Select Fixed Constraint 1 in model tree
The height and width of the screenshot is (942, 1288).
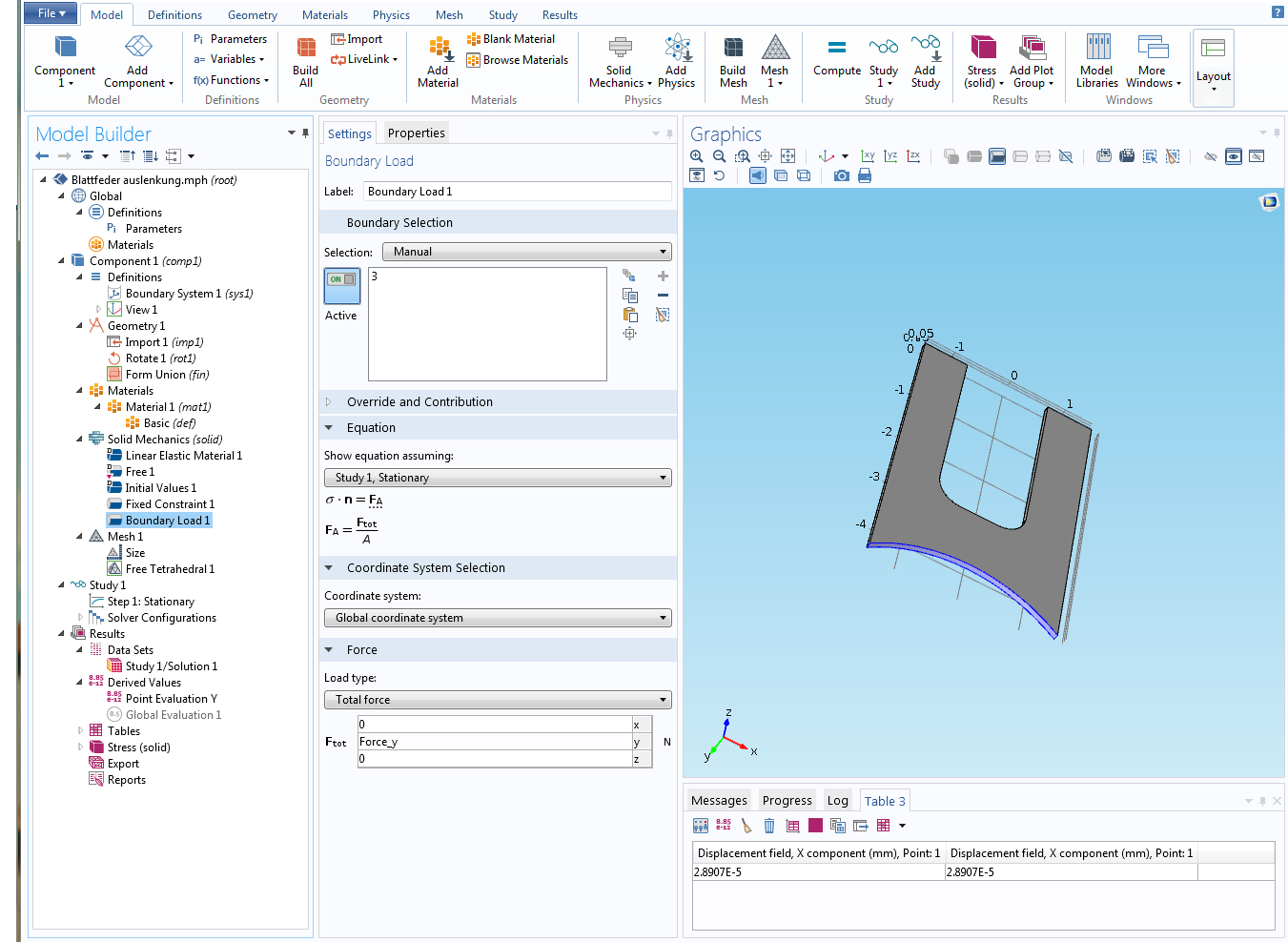[170, 504]
